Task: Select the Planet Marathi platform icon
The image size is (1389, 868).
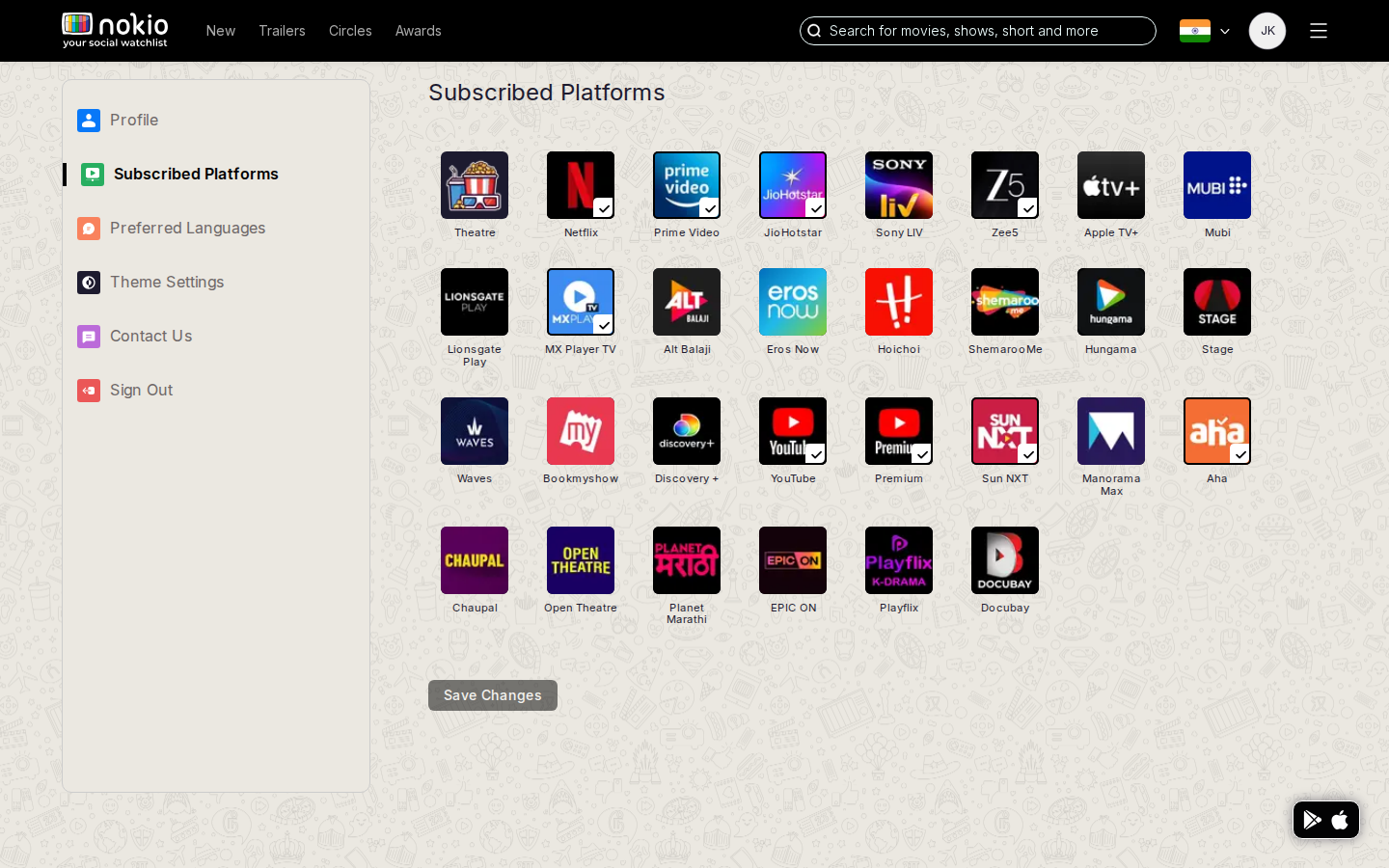Action: pos(687,560)
